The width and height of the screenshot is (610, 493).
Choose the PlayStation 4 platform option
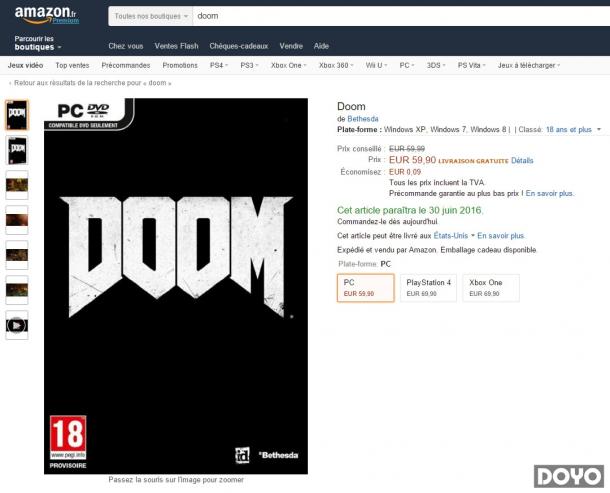[428, 288]
